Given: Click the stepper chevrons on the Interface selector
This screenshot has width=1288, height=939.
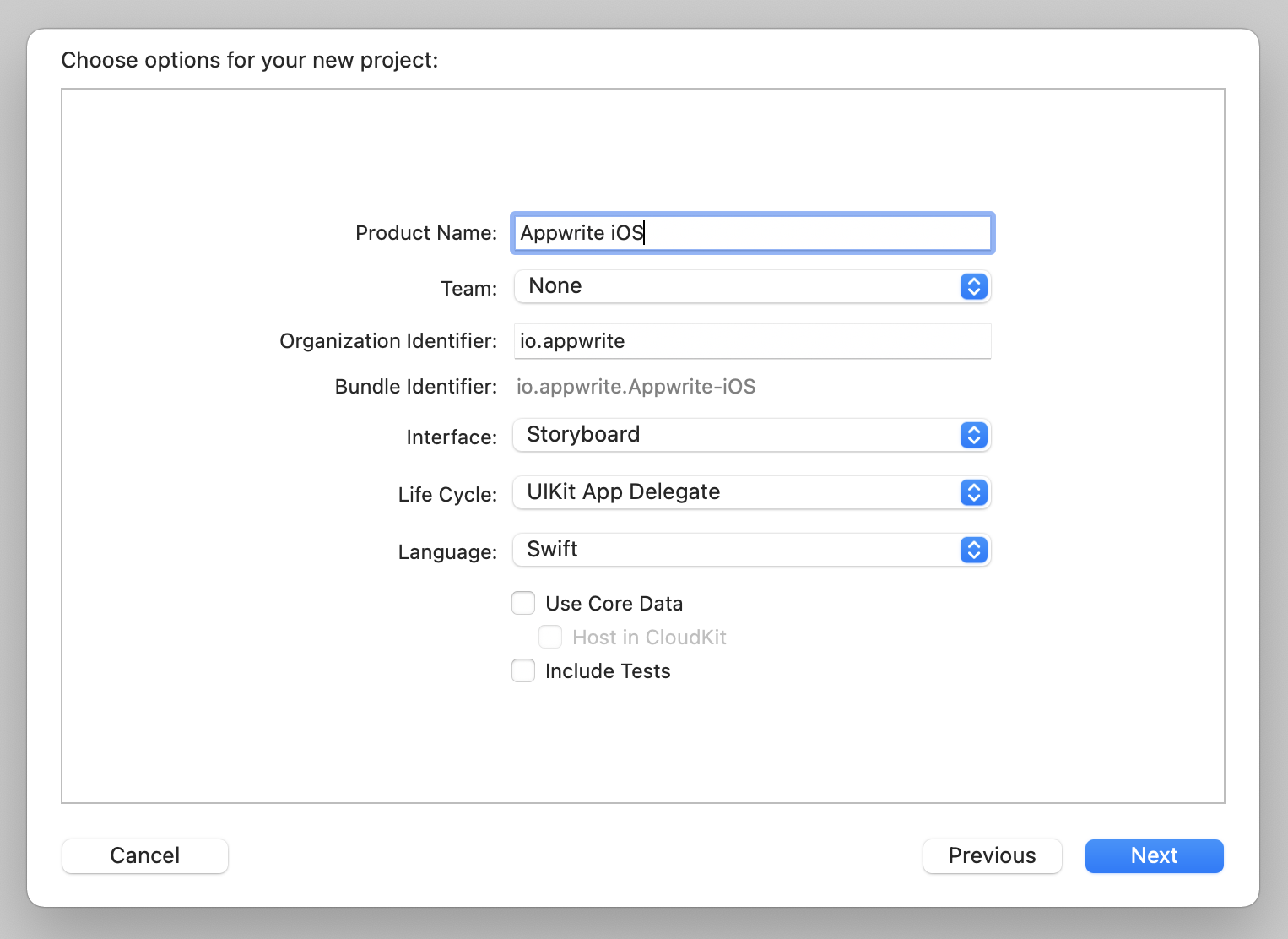Looking at the screenshot, I should point(972,435).
